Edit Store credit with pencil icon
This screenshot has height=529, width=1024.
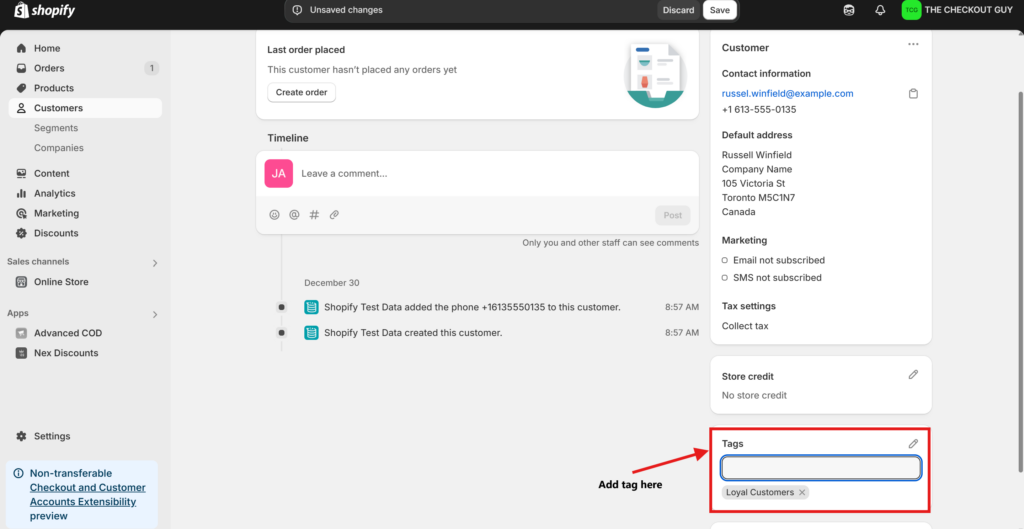913,375
